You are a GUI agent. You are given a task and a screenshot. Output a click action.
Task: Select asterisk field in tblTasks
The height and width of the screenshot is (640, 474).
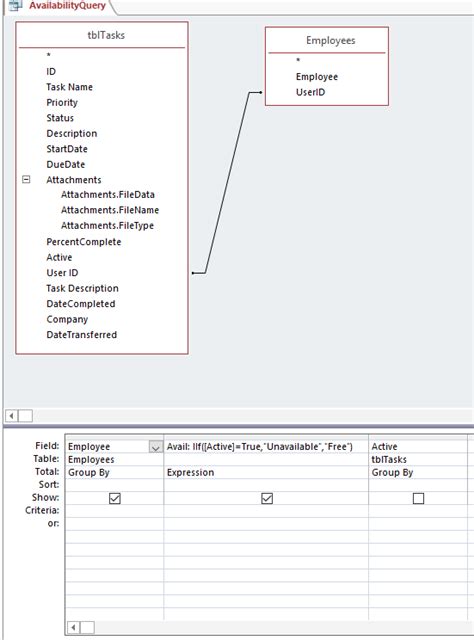[x=49, y=55]
